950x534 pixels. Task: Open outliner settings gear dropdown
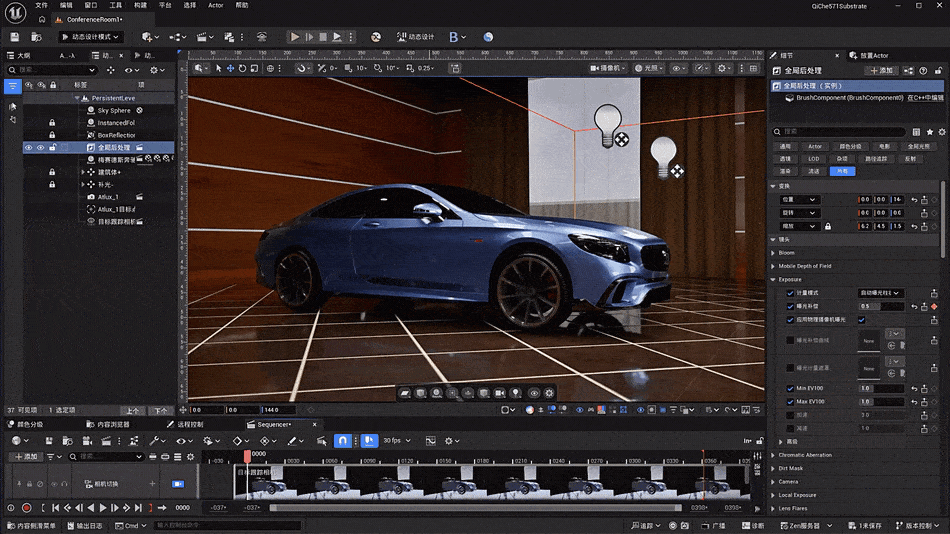157,70
